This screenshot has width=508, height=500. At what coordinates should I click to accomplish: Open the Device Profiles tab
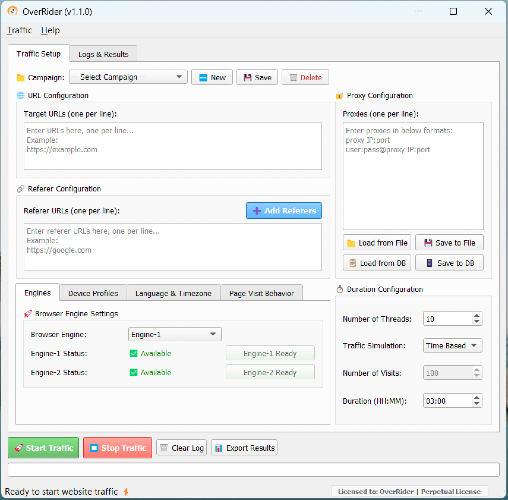(93, 293)
